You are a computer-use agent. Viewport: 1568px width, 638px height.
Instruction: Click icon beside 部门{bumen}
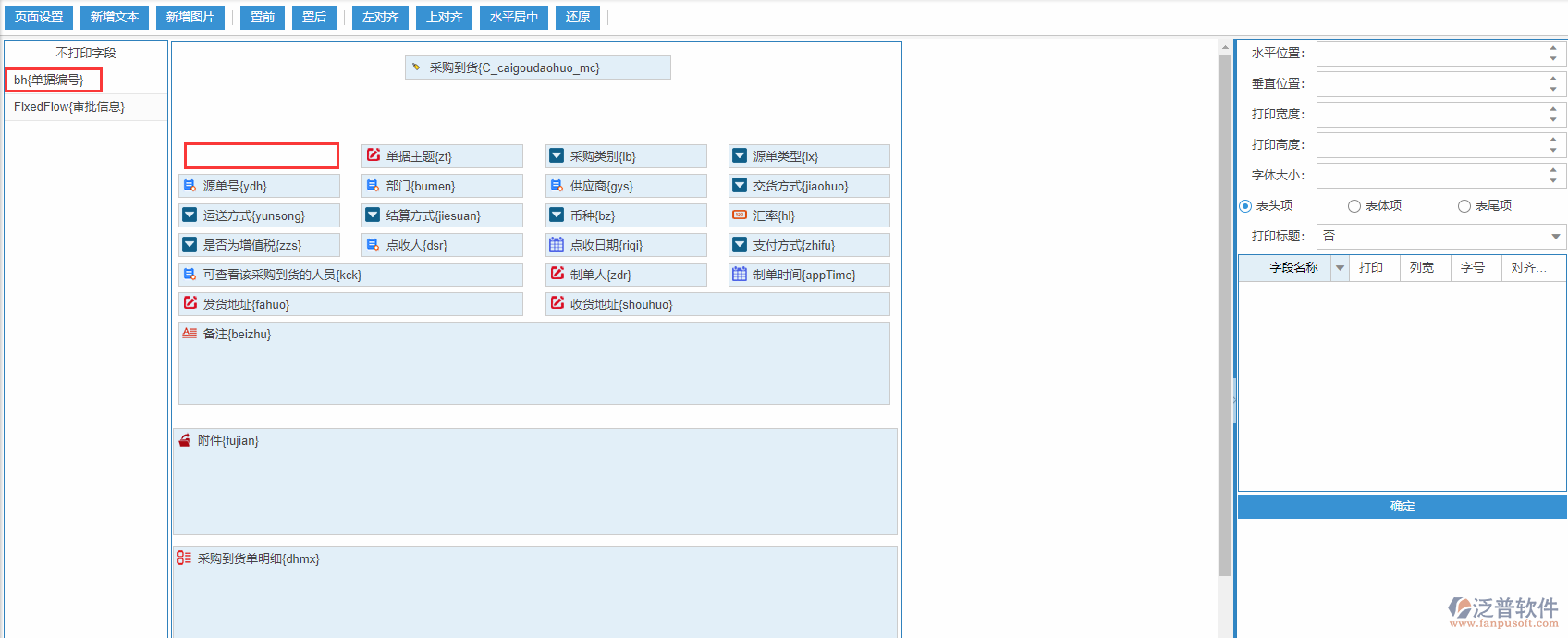click(373, 186)
